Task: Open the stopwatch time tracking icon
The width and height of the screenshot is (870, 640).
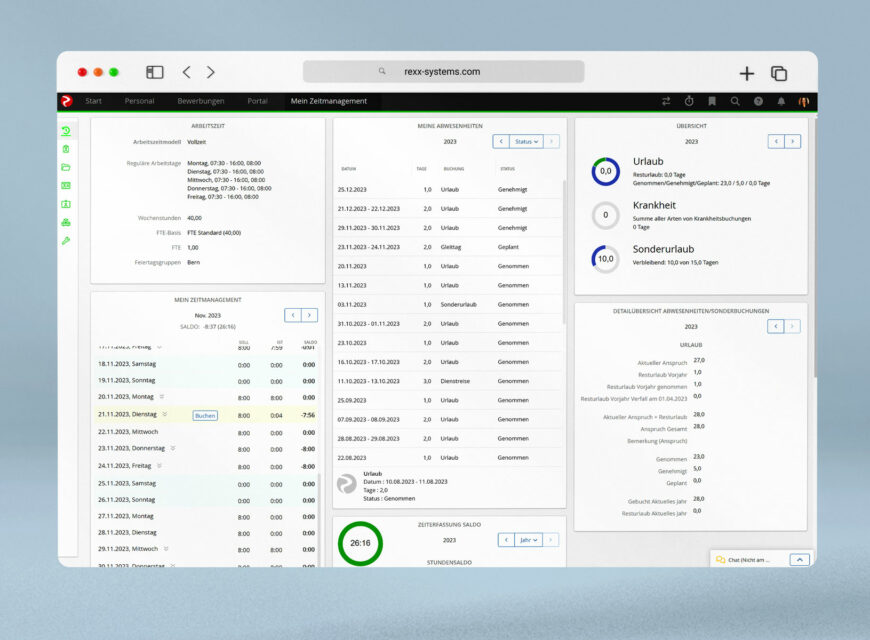Action: pyautogui.click(x=689, y=101)
